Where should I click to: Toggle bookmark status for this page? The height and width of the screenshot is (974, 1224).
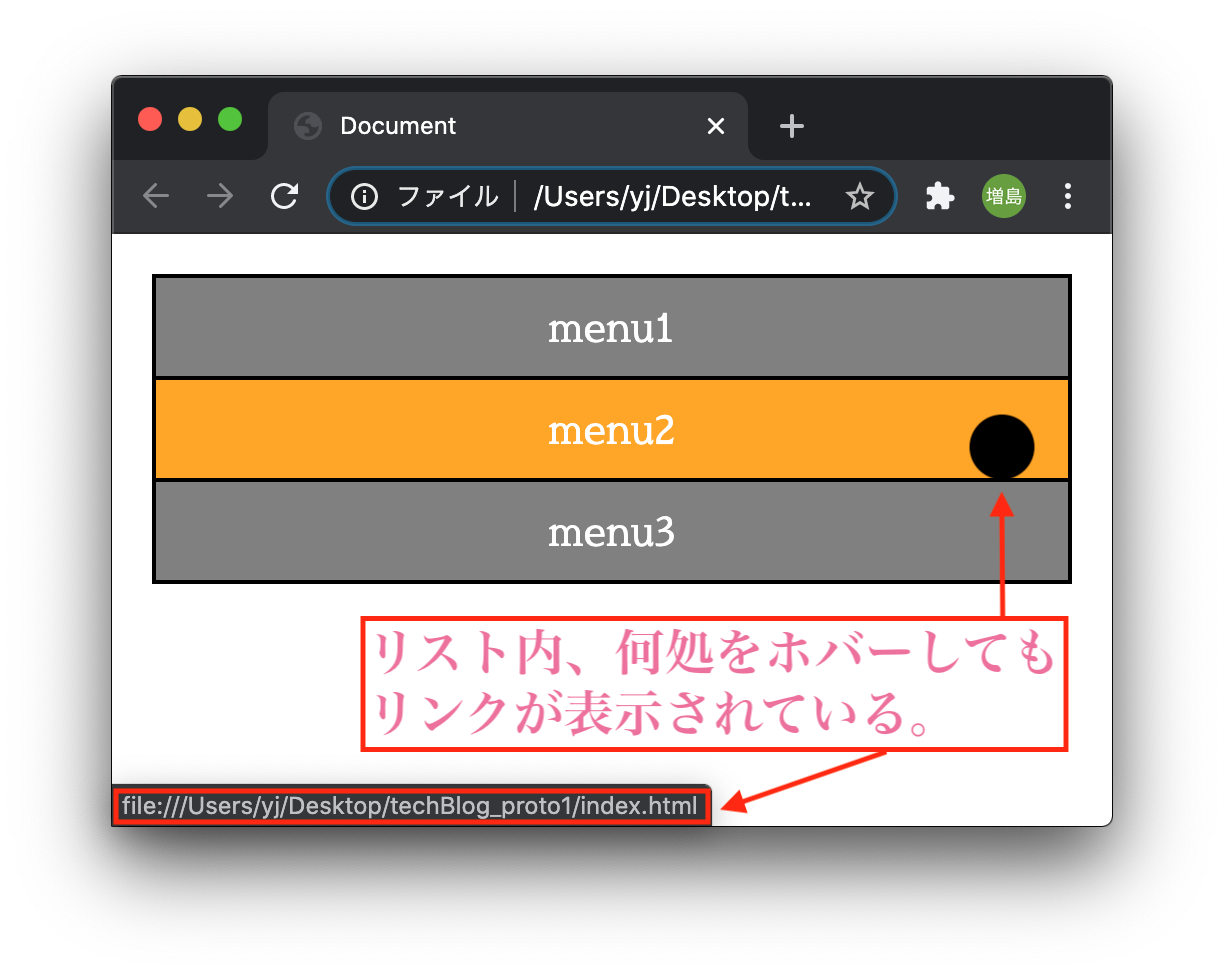pyautogui.click(x=860, y=196)
